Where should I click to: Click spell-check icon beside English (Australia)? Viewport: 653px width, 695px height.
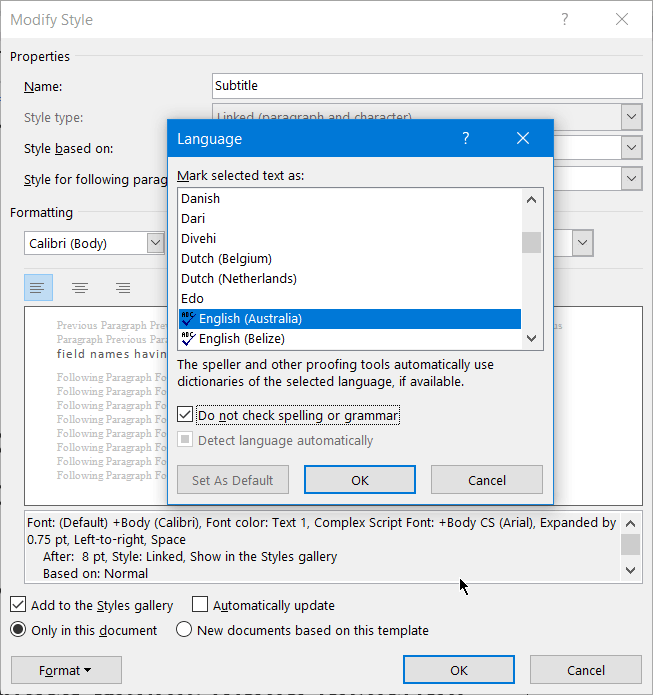(188, 319)
